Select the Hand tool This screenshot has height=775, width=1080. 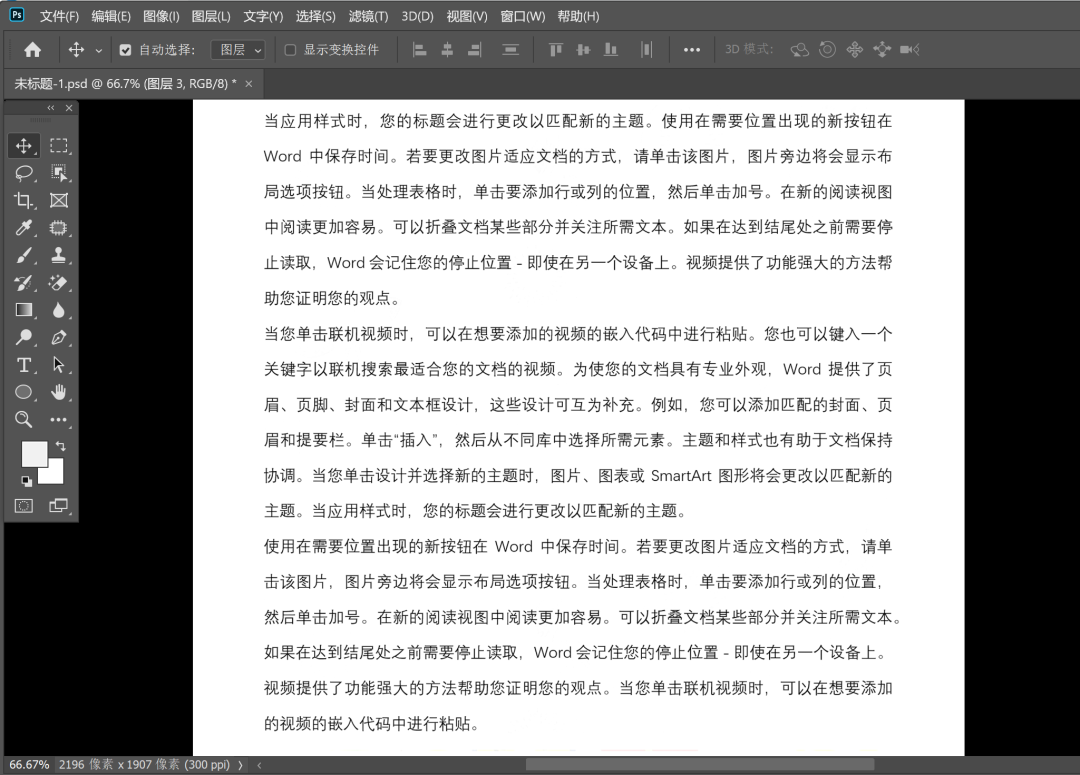(58, 392)
